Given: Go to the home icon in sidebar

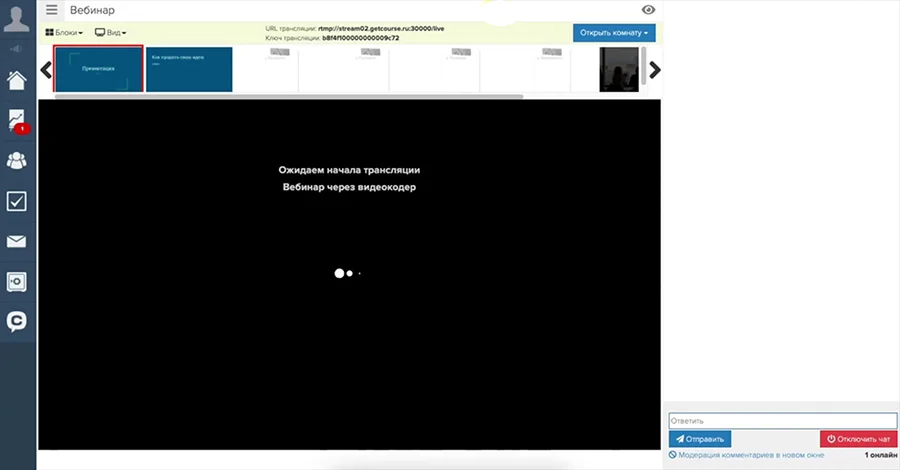Looking at the screenshot, I should click(x=16, y=80).
